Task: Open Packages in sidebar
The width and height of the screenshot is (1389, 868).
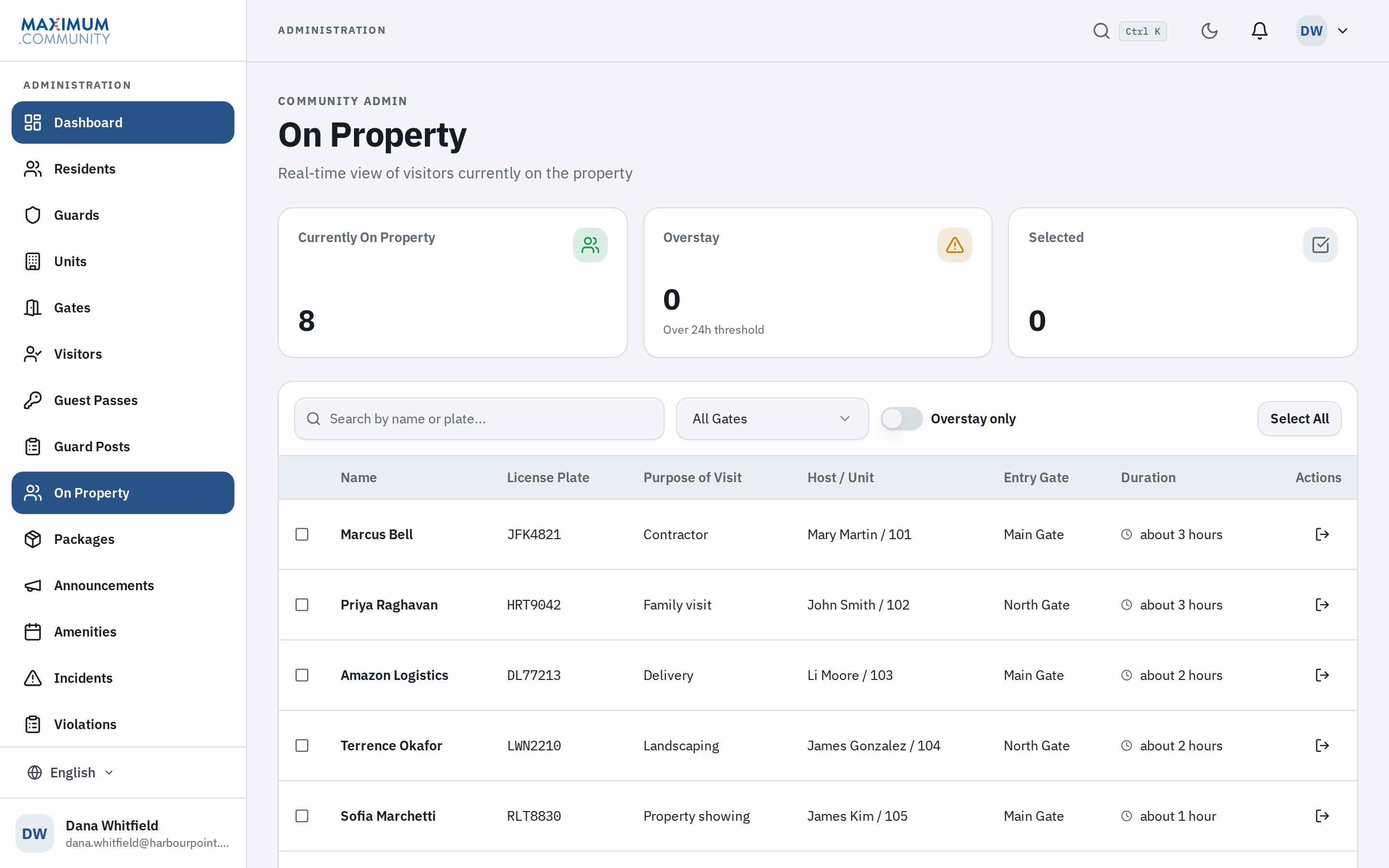Action: (123, 539)
